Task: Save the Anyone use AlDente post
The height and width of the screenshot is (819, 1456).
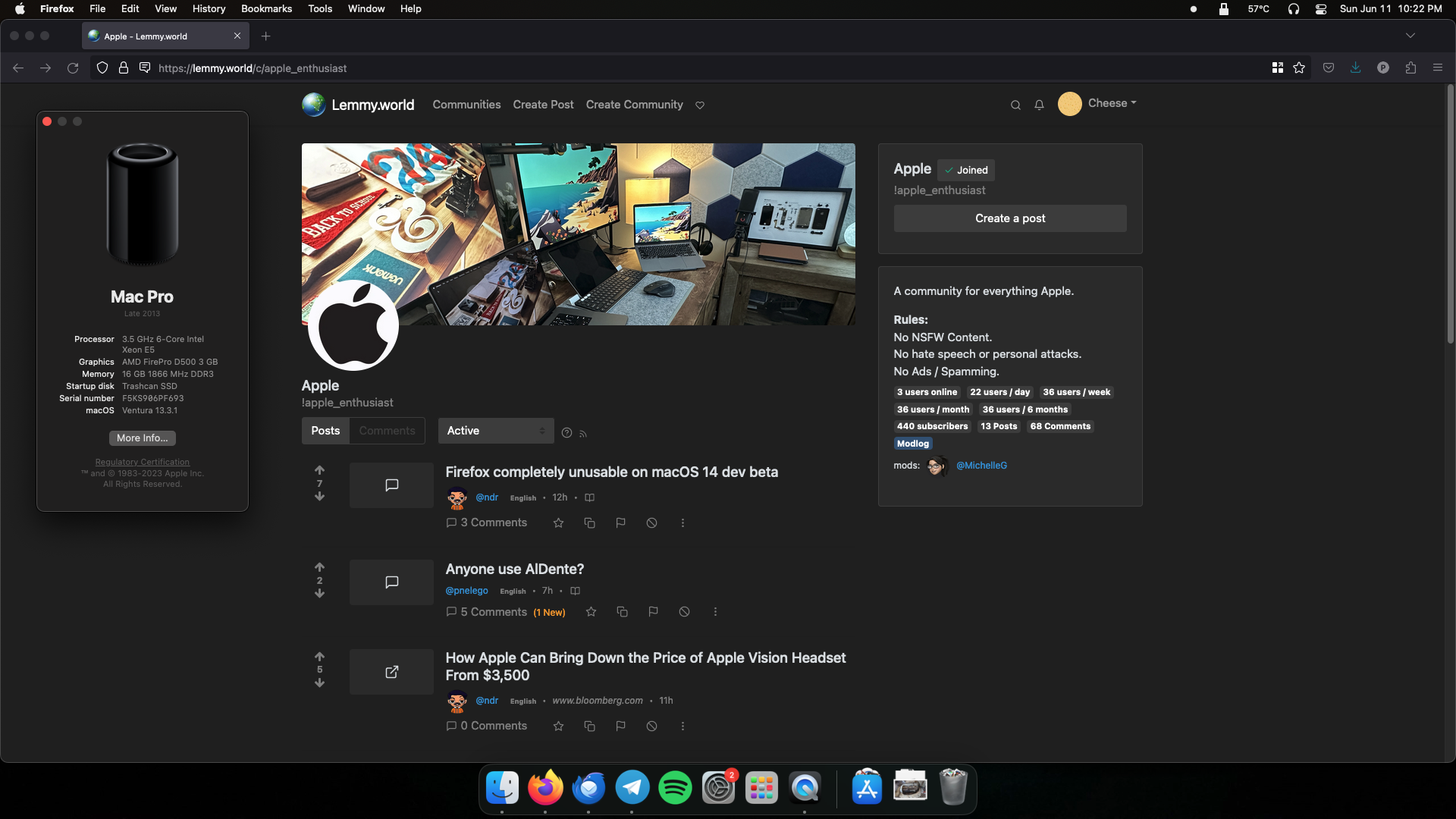Action: (x=591, y=612)
